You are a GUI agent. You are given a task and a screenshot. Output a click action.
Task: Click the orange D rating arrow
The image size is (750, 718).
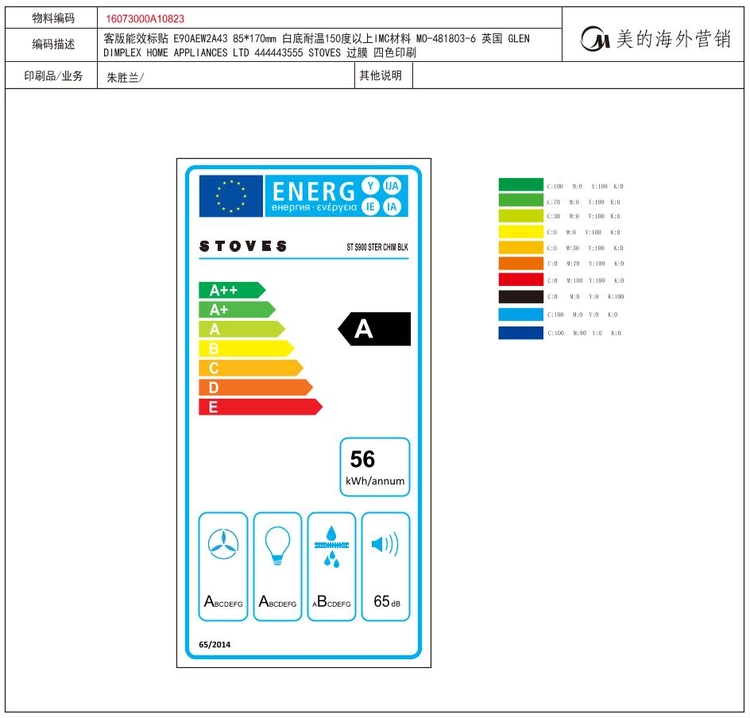click(256, 387)
